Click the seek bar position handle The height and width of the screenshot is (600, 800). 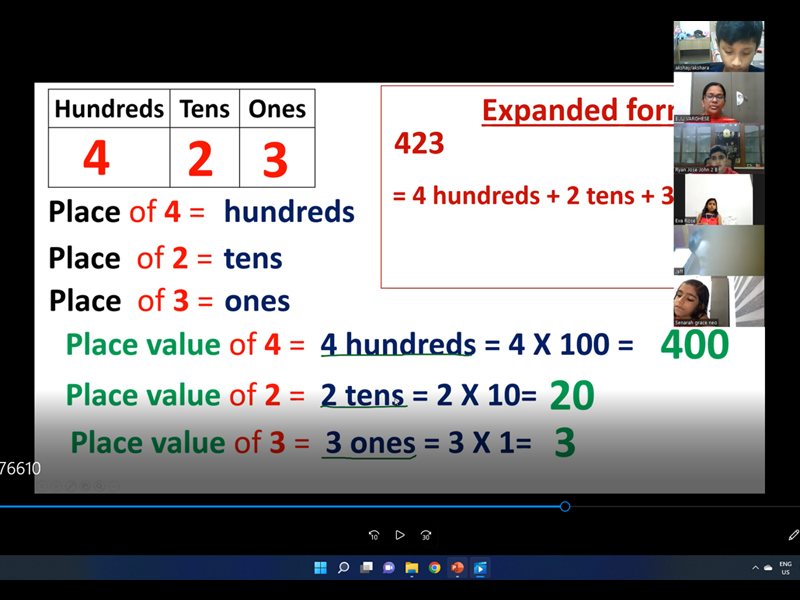pyautogui.click(x=565, y=507)
